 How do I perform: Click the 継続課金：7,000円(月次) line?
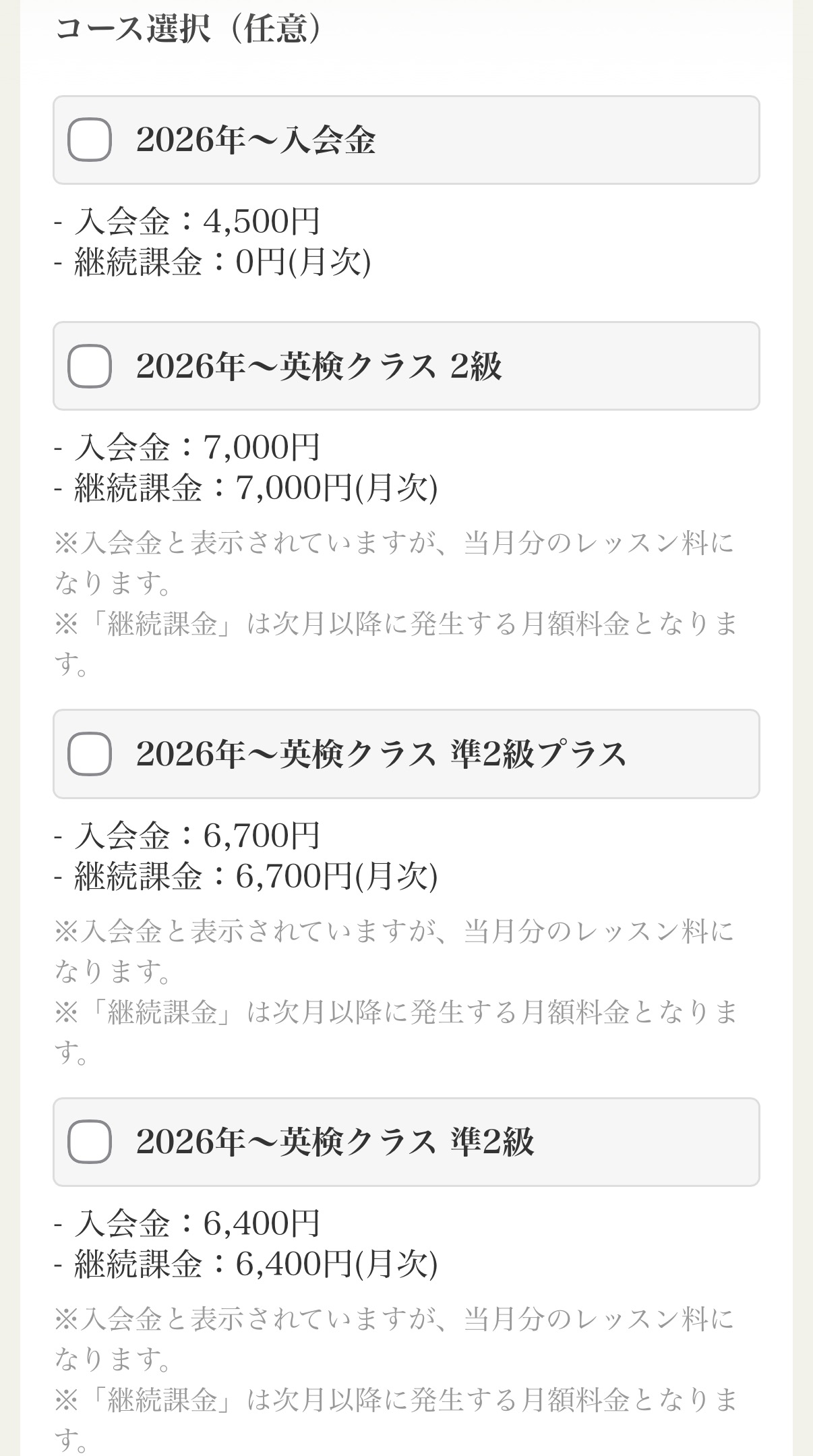pos(247,488)
